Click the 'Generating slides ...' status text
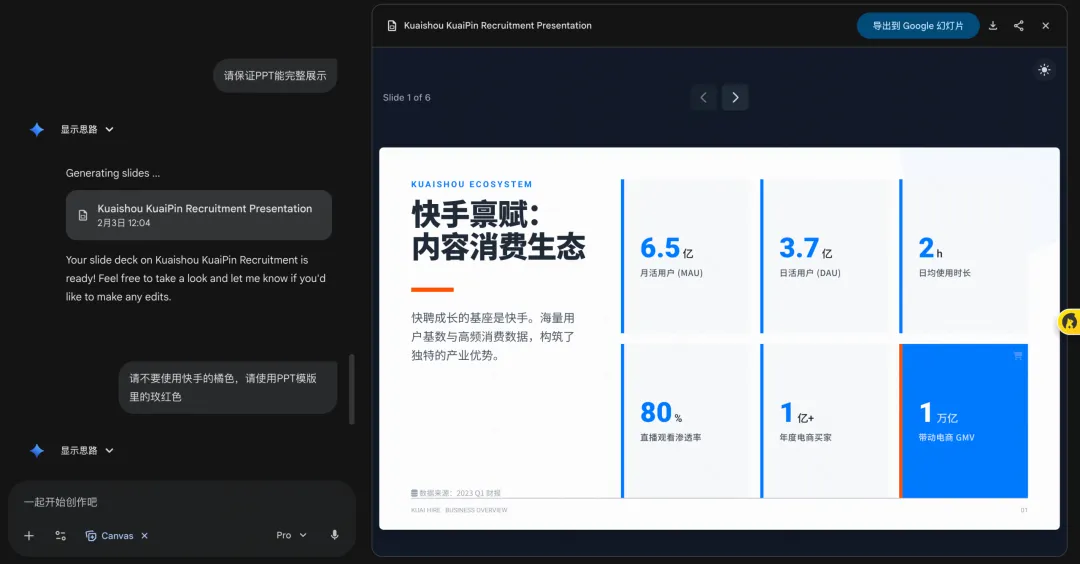1080x564 pixels. (x=113, y=173)
